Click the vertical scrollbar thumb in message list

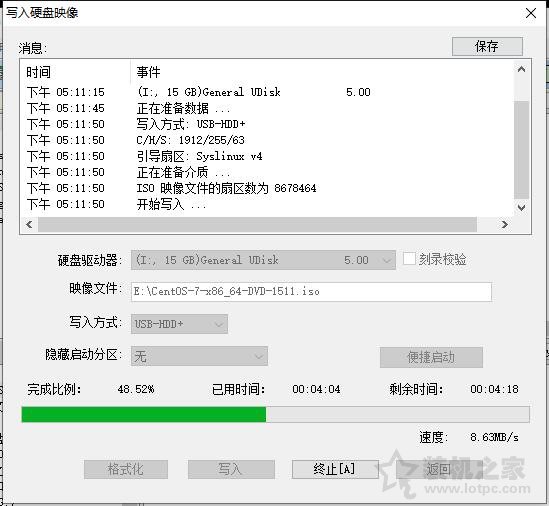pos(521,150)
